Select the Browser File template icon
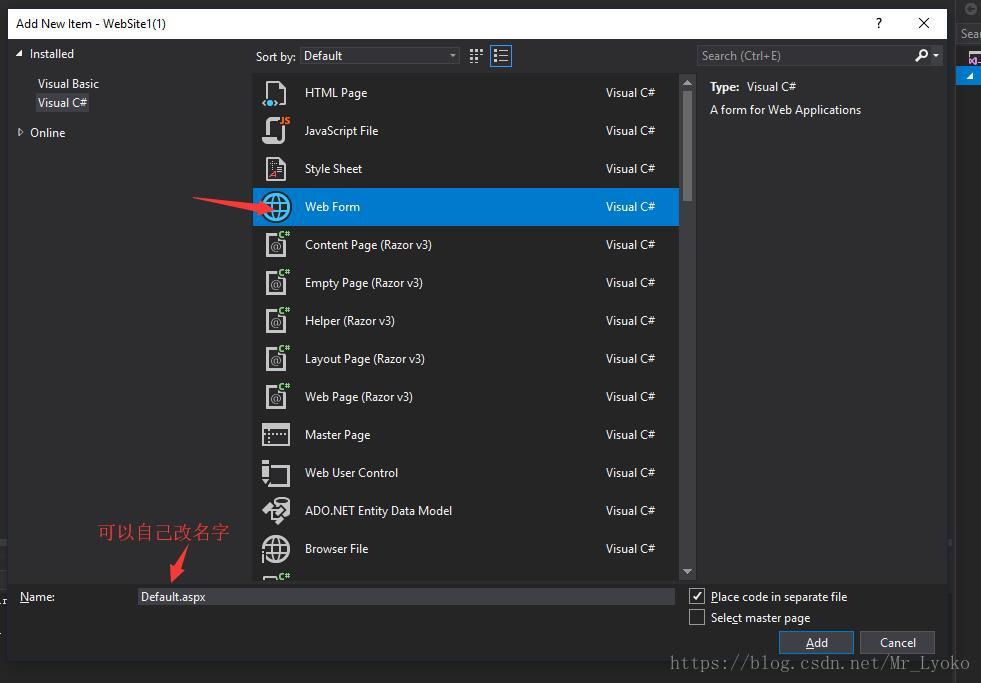 pos(276,549)
